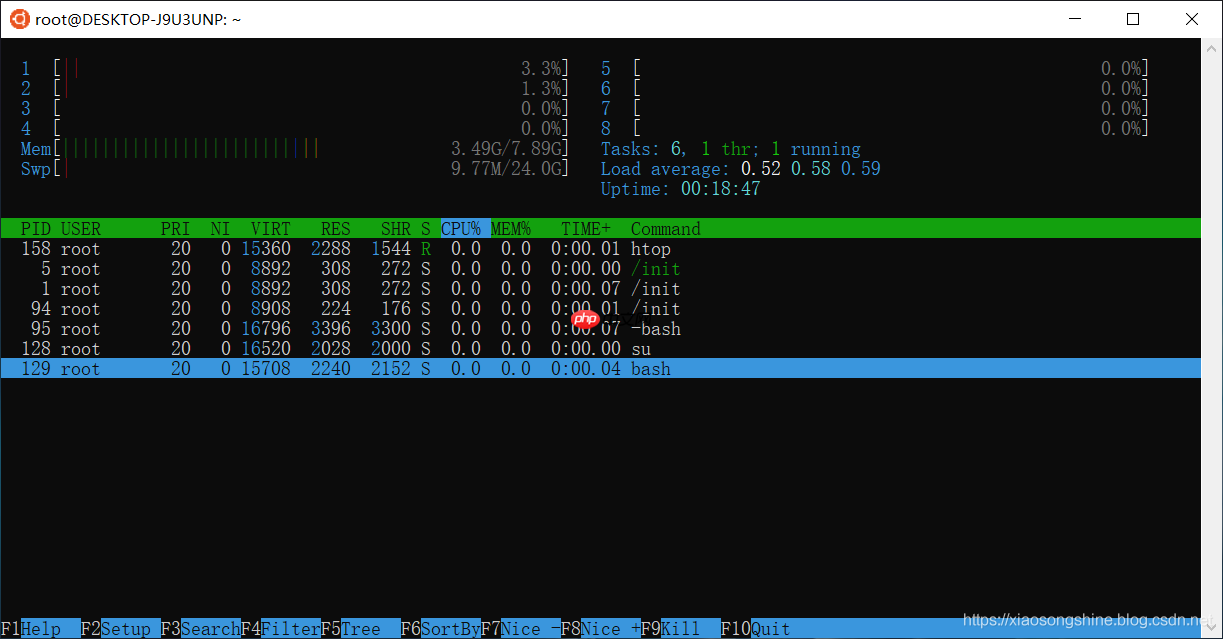Sort by the PID column header
The width and height of the screenshot is (1223, 639).
coord(36,229)
